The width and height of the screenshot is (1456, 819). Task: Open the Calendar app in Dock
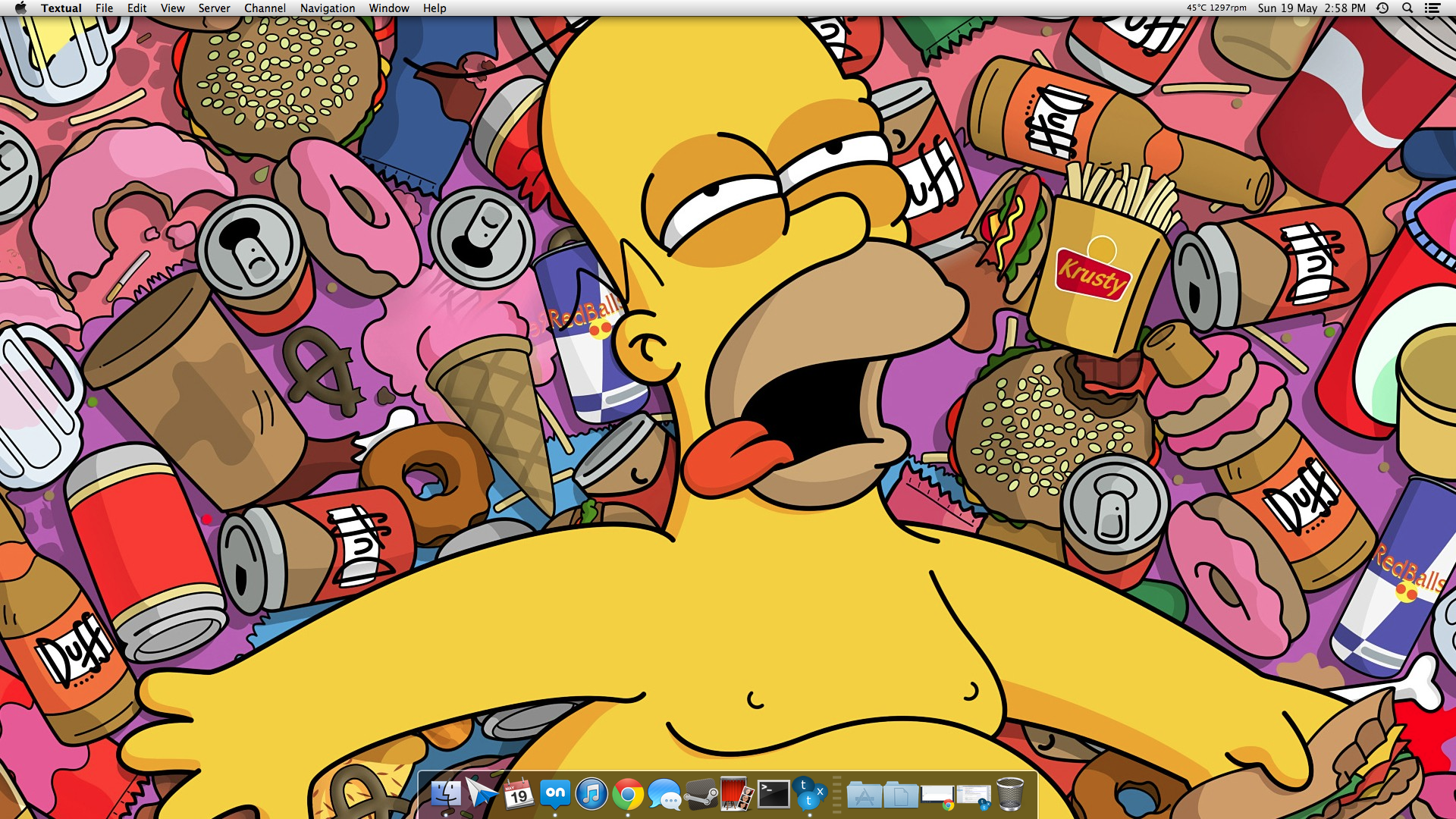point(519,794)
